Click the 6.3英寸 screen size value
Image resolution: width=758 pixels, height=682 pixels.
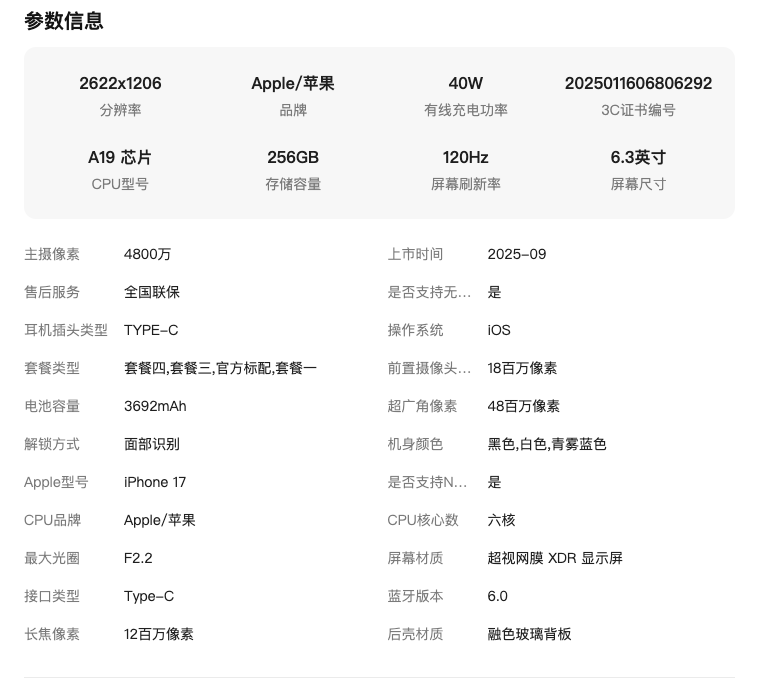pyautogui.click(x=638, y=158)
